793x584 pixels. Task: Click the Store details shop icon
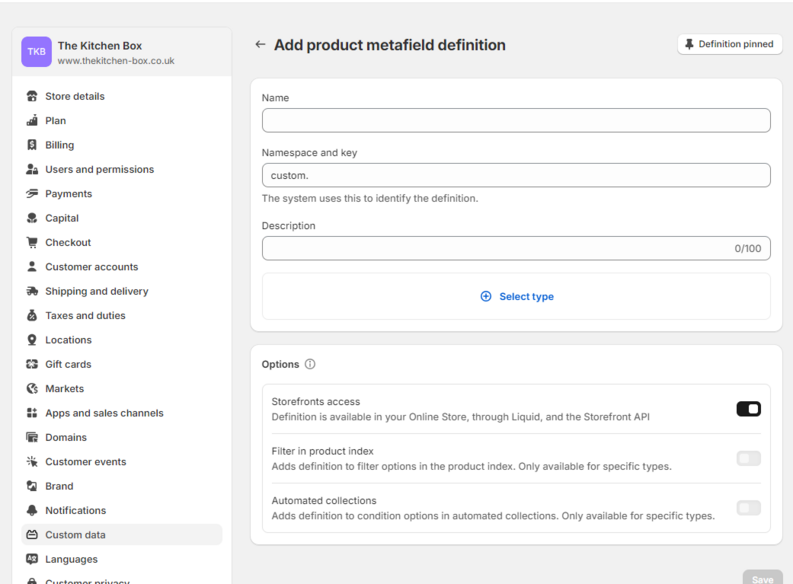pos(32,96)
